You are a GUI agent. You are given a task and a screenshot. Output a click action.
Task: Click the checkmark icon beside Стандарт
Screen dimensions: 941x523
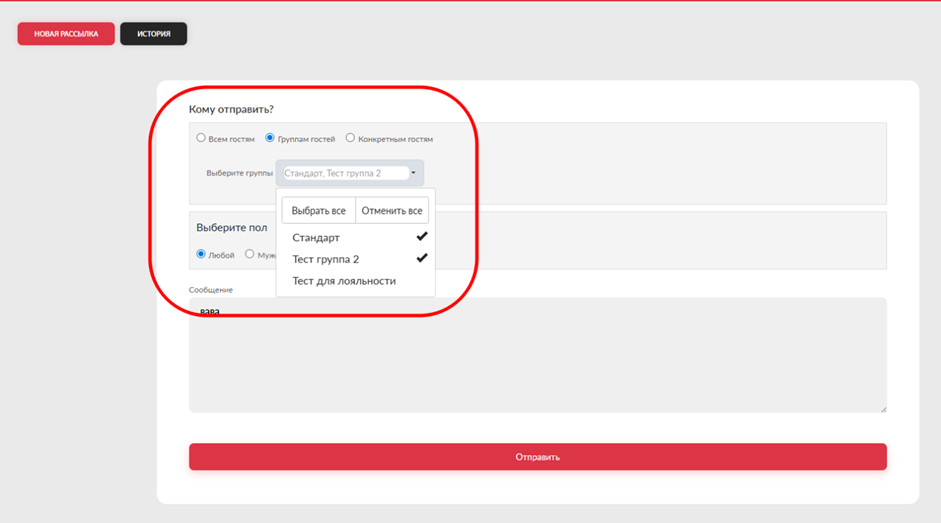click(x=422, y=237)
